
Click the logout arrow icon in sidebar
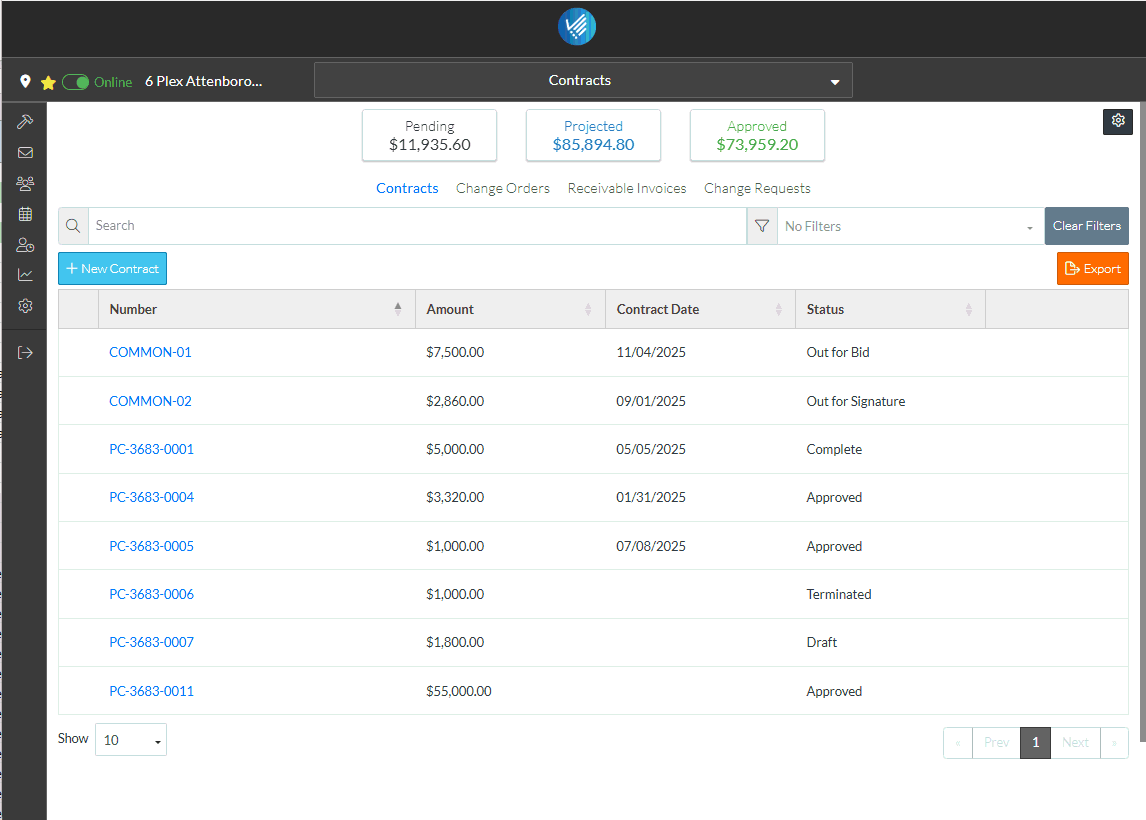coord(25,352)
